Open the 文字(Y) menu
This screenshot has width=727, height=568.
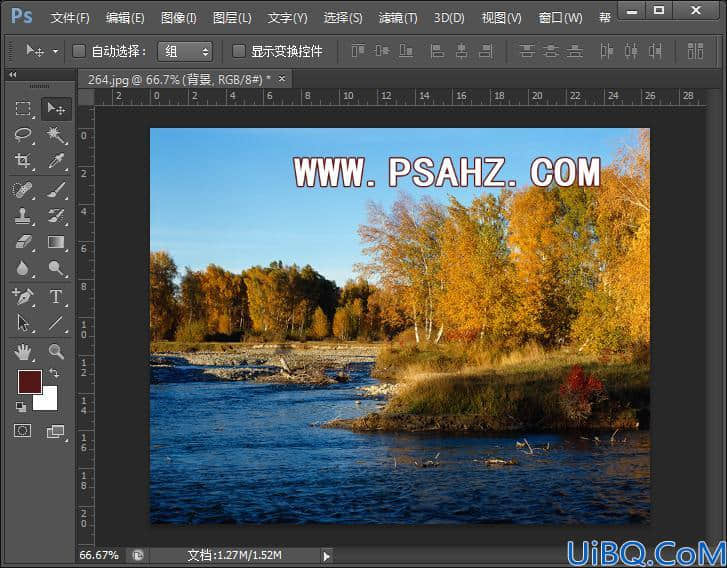coord(287,18)
